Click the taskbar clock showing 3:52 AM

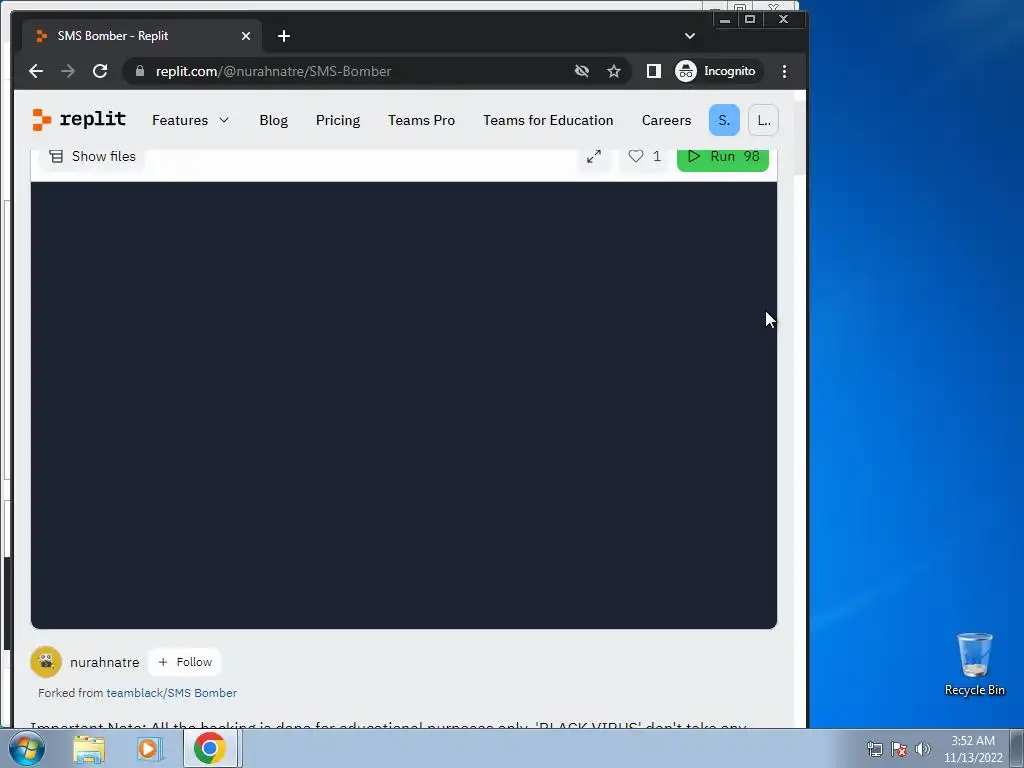tap(973, 749)
